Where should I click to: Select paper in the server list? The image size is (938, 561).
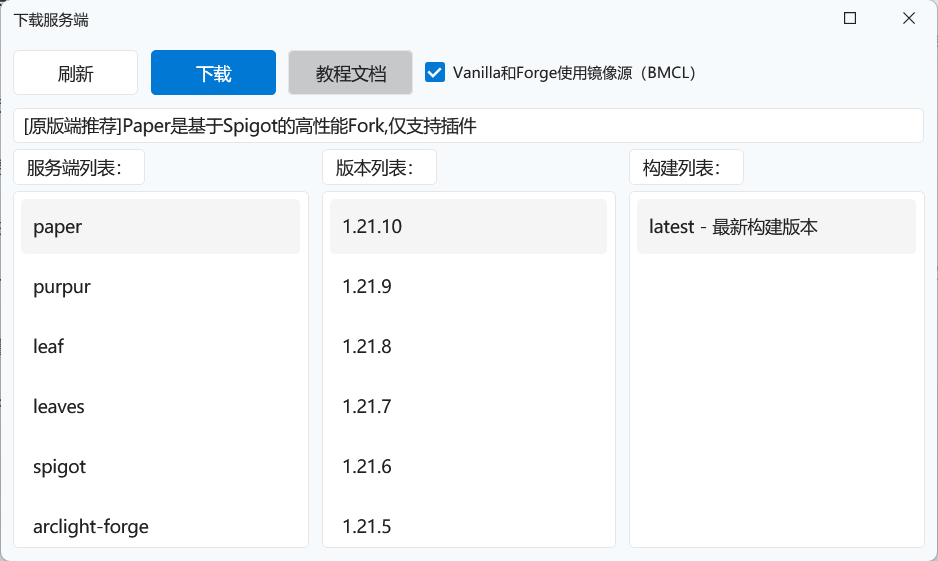coord(160,227)
